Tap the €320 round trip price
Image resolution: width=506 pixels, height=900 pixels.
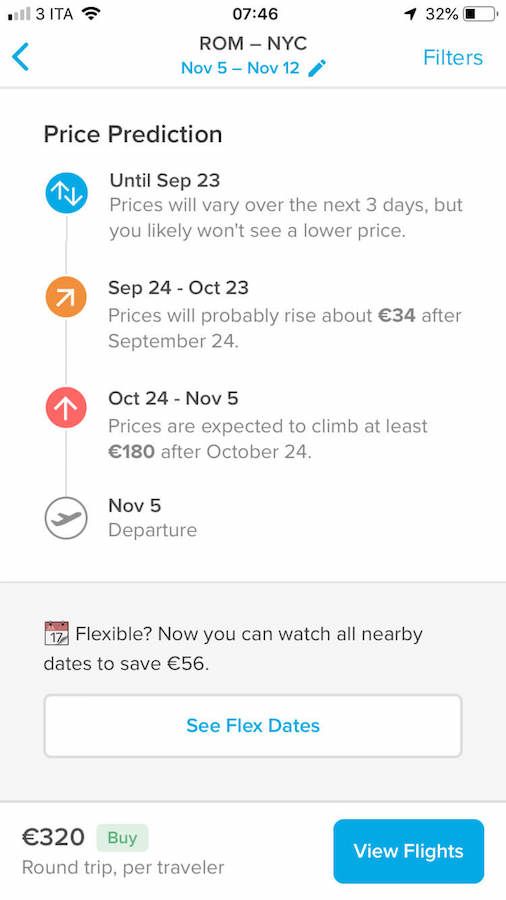click(x=53, y=837)
